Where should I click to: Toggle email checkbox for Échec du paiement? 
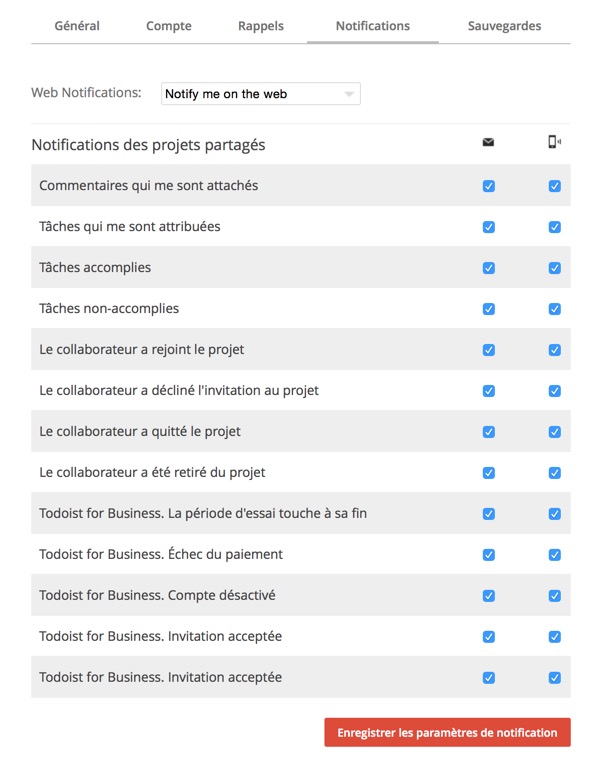489,555
